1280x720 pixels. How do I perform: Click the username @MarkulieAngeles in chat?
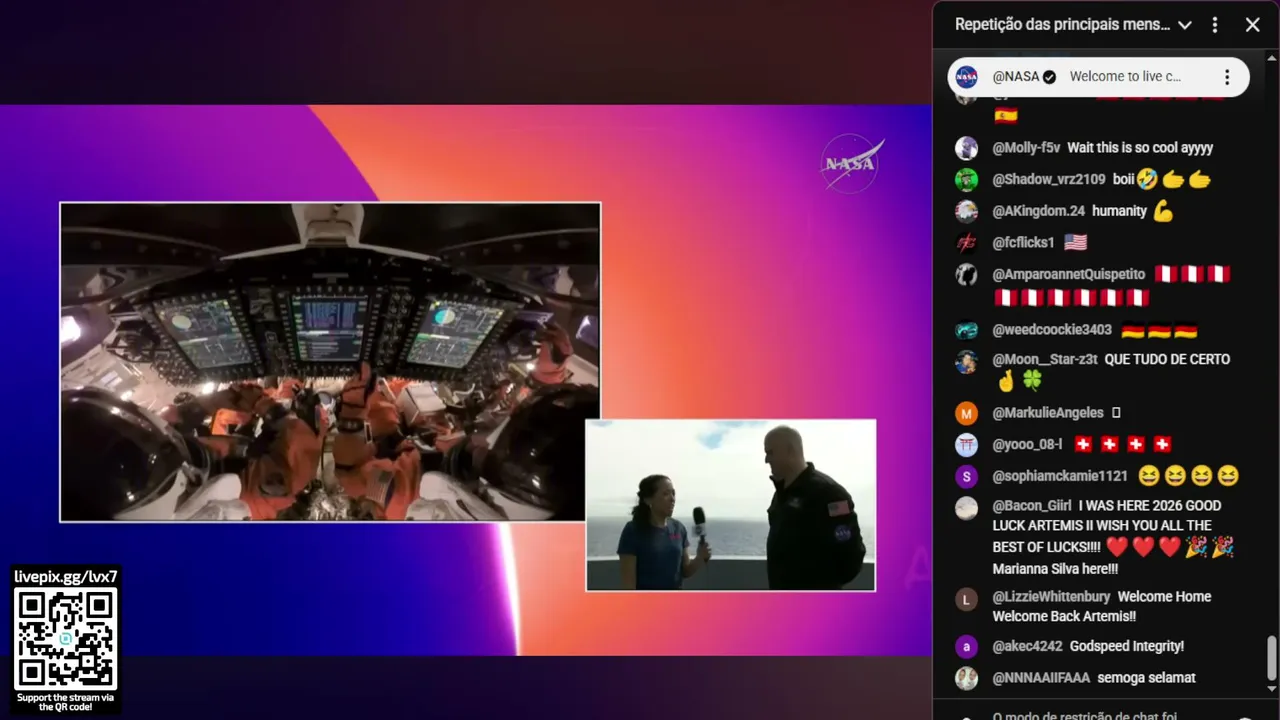click(1048, 413)
